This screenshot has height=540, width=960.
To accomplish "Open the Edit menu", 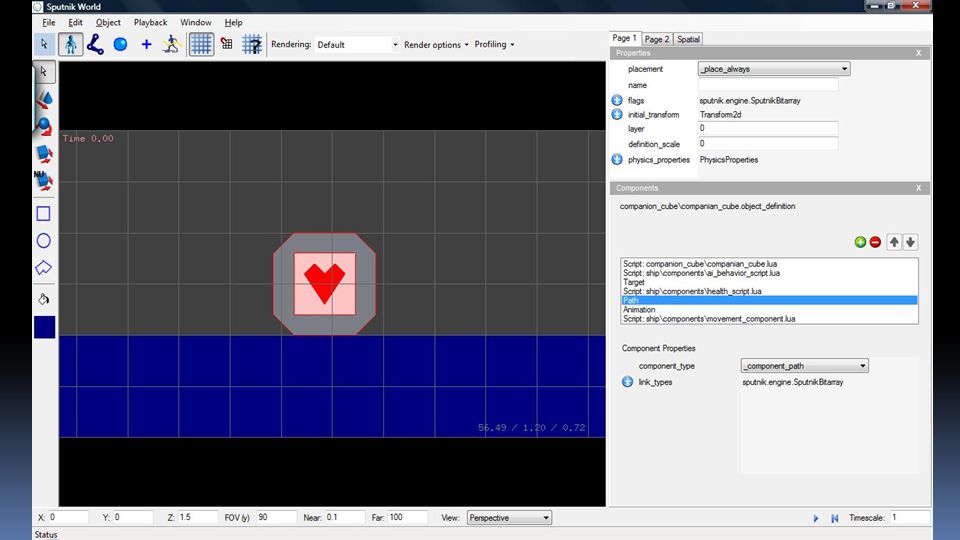I will click(x=75, y=23).
